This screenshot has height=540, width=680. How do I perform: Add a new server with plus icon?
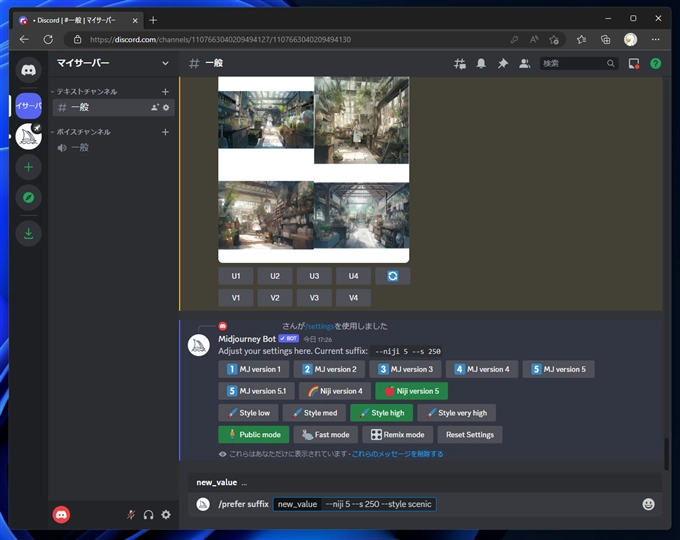(x=29, y=167)
